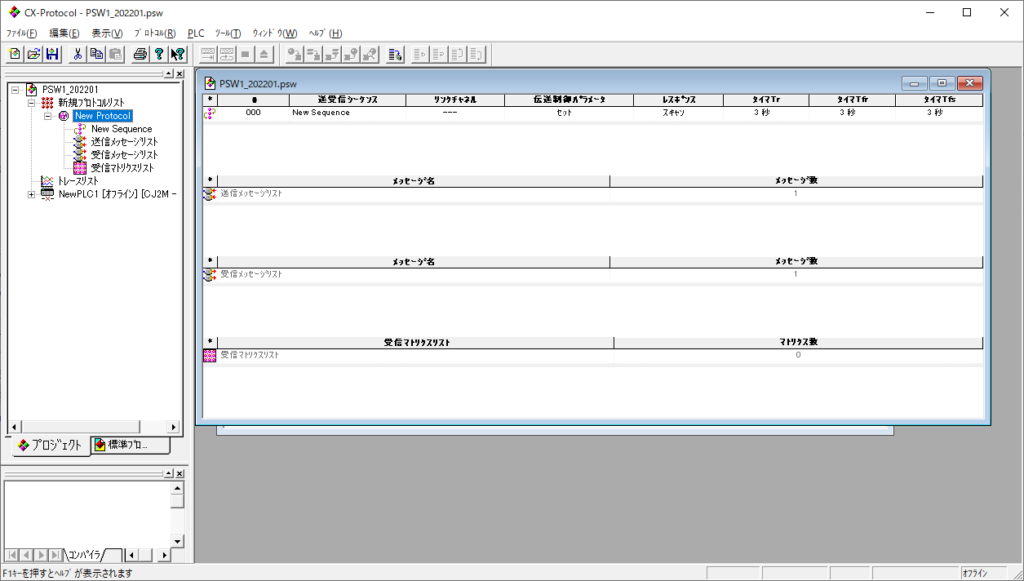Click the New Protocol round icon in tree
The image size is (1024, 581).
pos(64,116)
